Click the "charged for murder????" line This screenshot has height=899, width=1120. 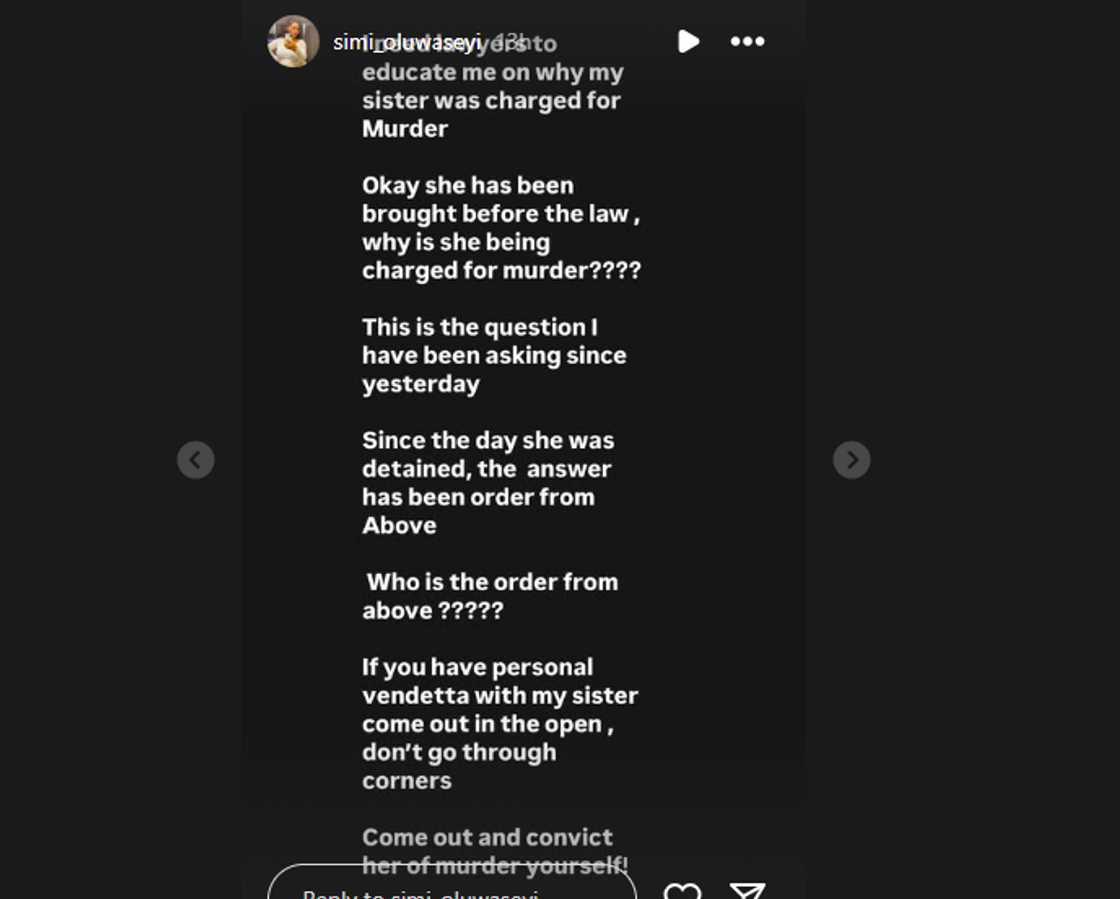[501, 271]
